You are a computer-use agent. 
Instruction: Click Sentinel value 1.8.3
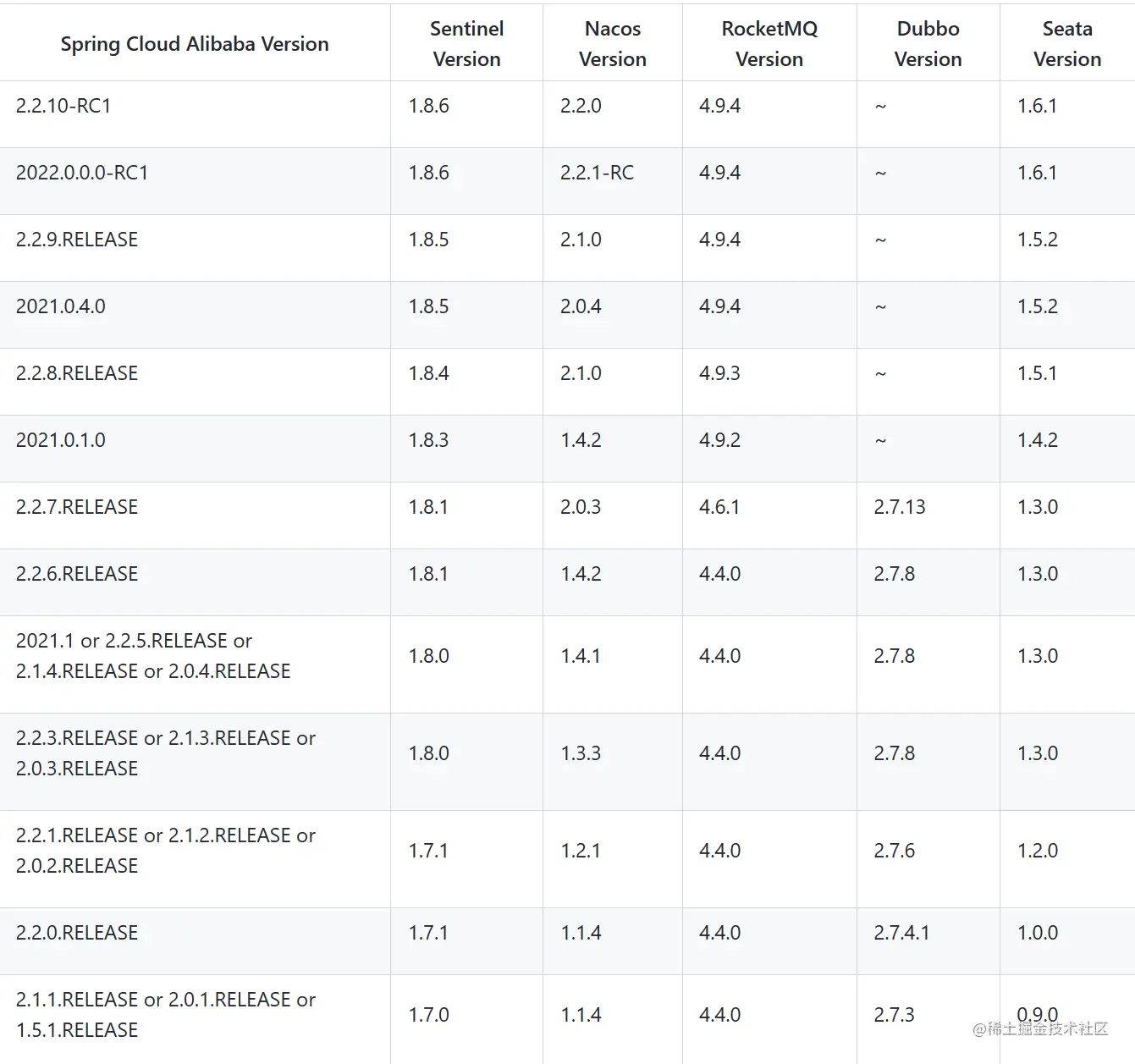tap(428, 440)
